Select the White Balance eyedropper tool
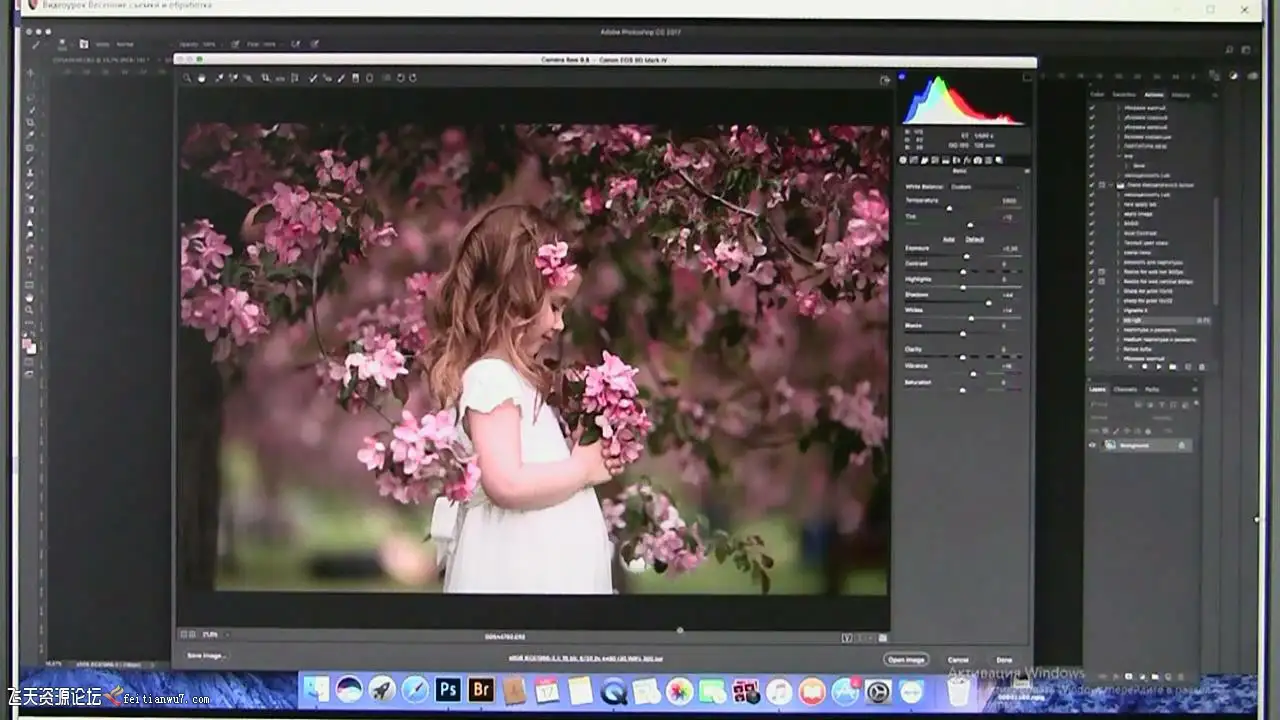 (x=219, y=78)
